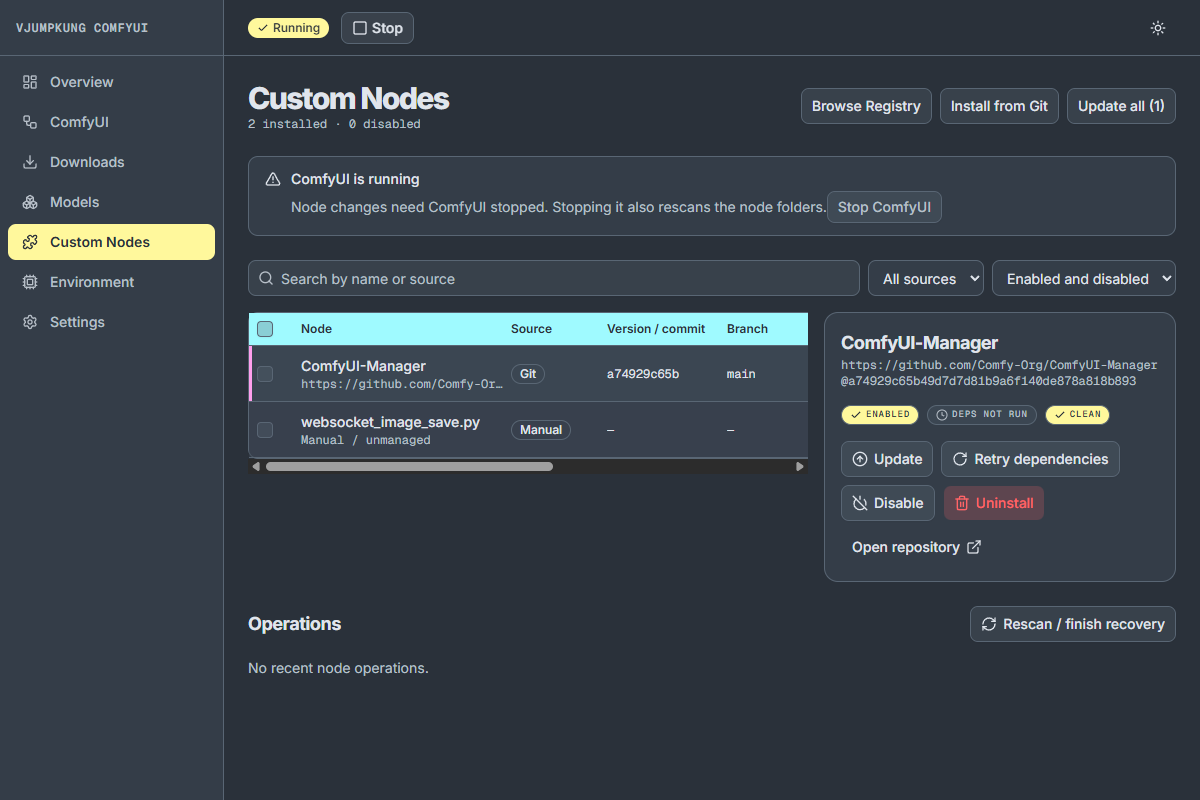Click the Source column header
The height and width of the screenshot is (800, 1200).
coord(531,329)
